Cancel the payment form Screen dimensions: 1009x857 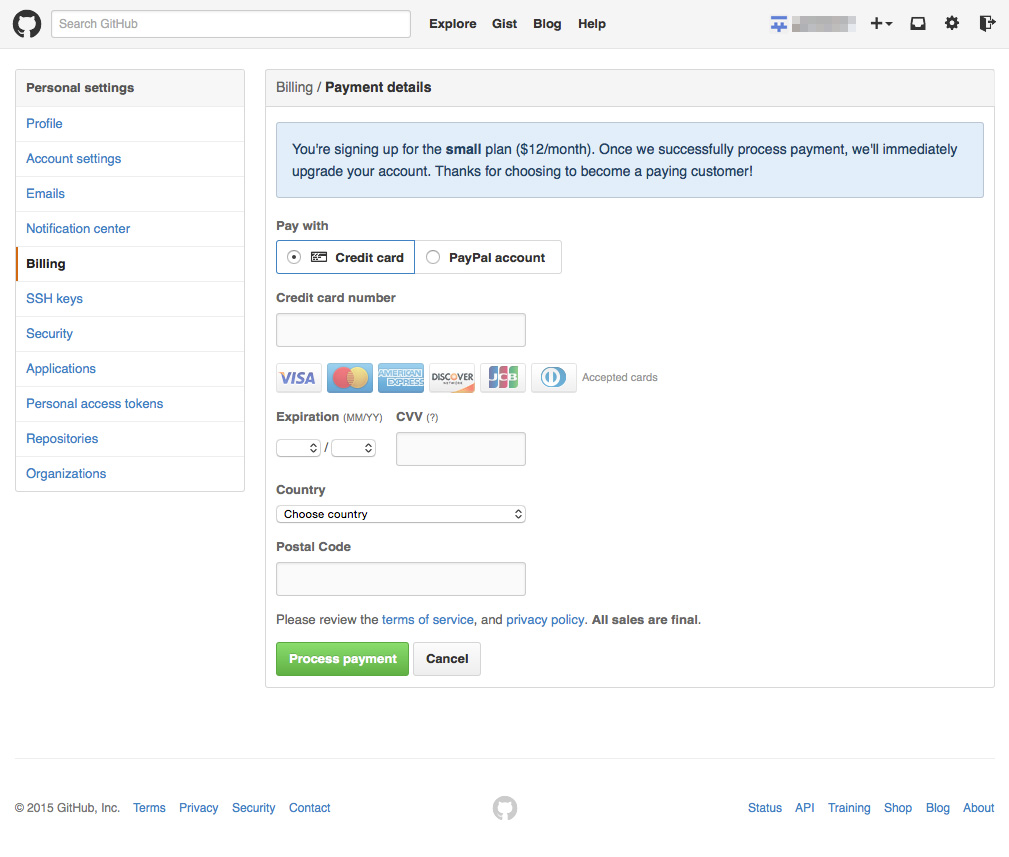click(447, 659)
